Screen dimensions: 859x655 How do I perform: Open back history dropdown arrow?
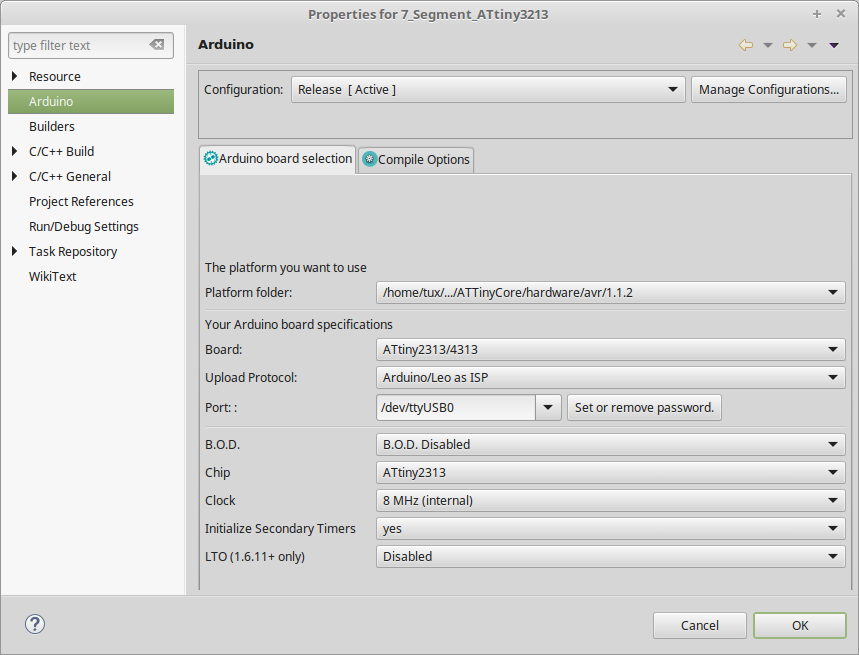pos(768,45)
